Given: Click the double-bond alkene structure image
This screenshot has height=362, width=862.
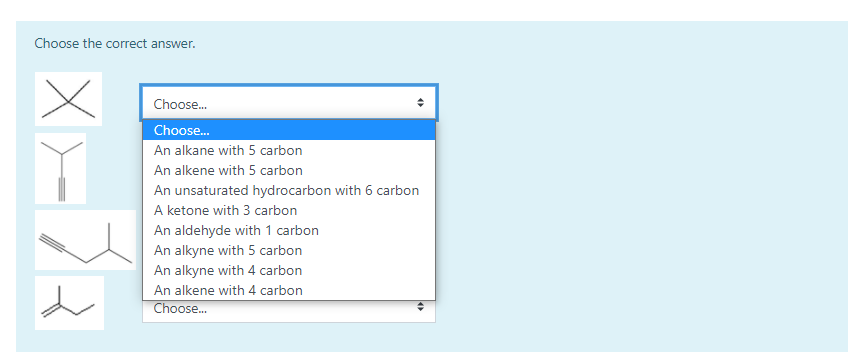Looking at the screenshot, I should click(x=69, y=303).
